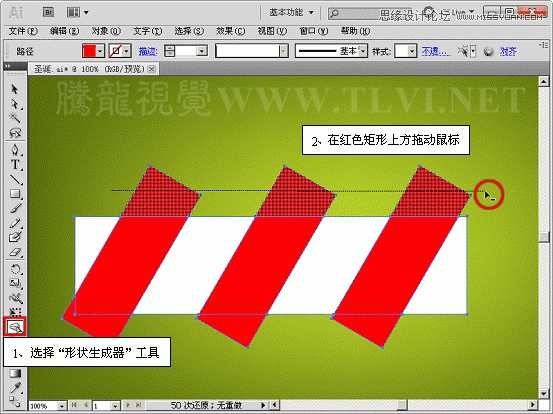Click the status bar info arrow after 无重做
The height and width of the screenshot is (414, 553).
(x=263, y=406)
